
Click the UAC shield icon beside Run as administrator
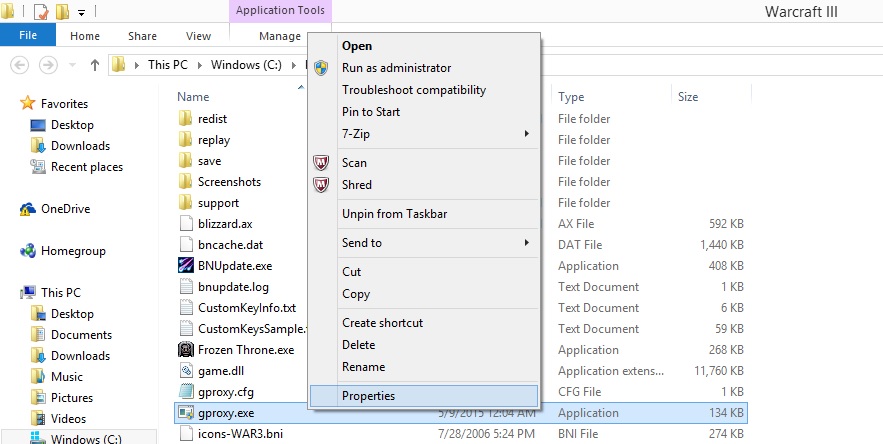[321, 68]
